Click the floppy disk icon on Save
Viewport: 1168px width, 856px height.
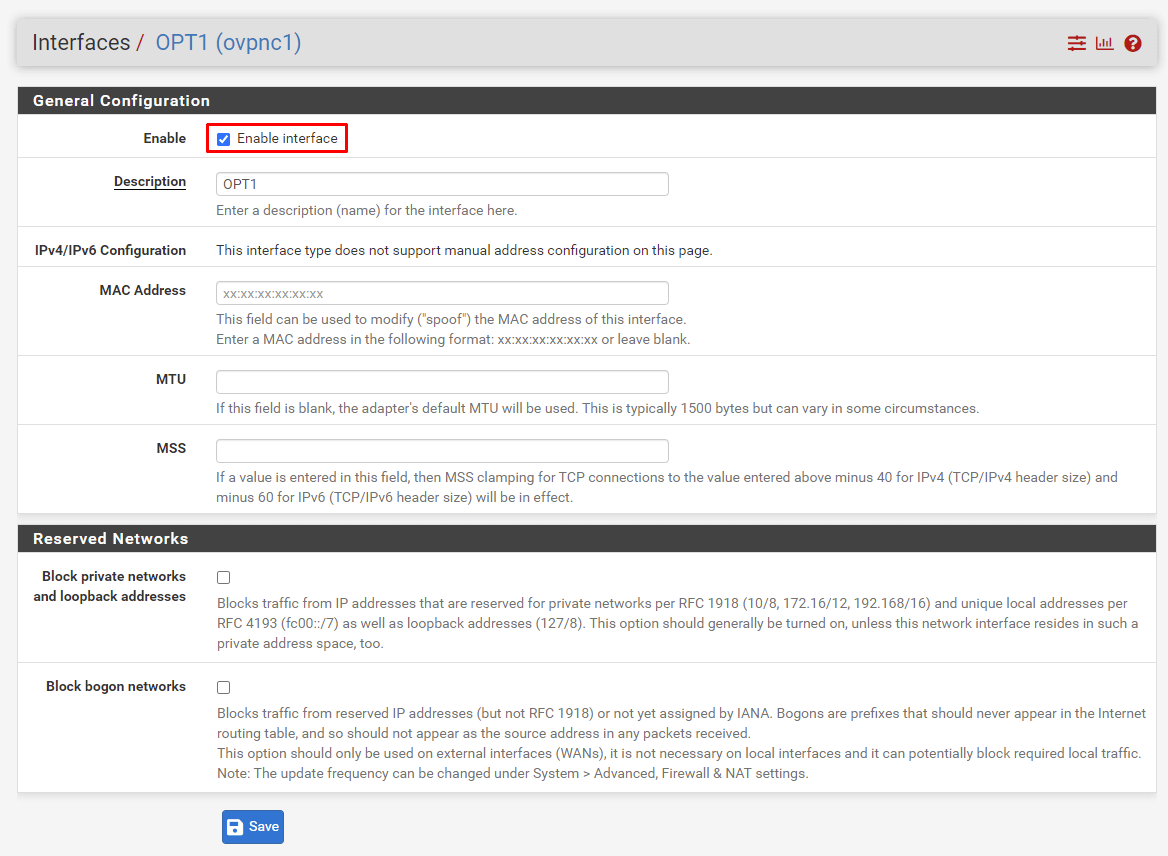235,827
